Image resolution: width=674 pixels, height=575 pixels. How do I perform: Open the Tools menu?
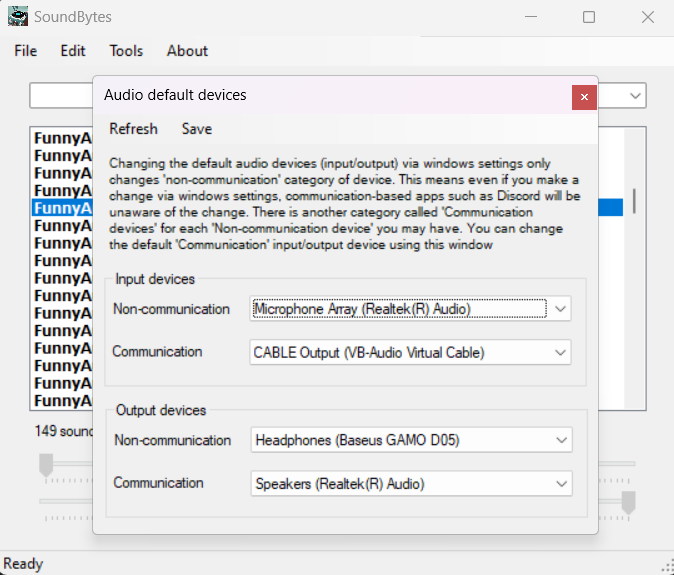tap(126, 51)
